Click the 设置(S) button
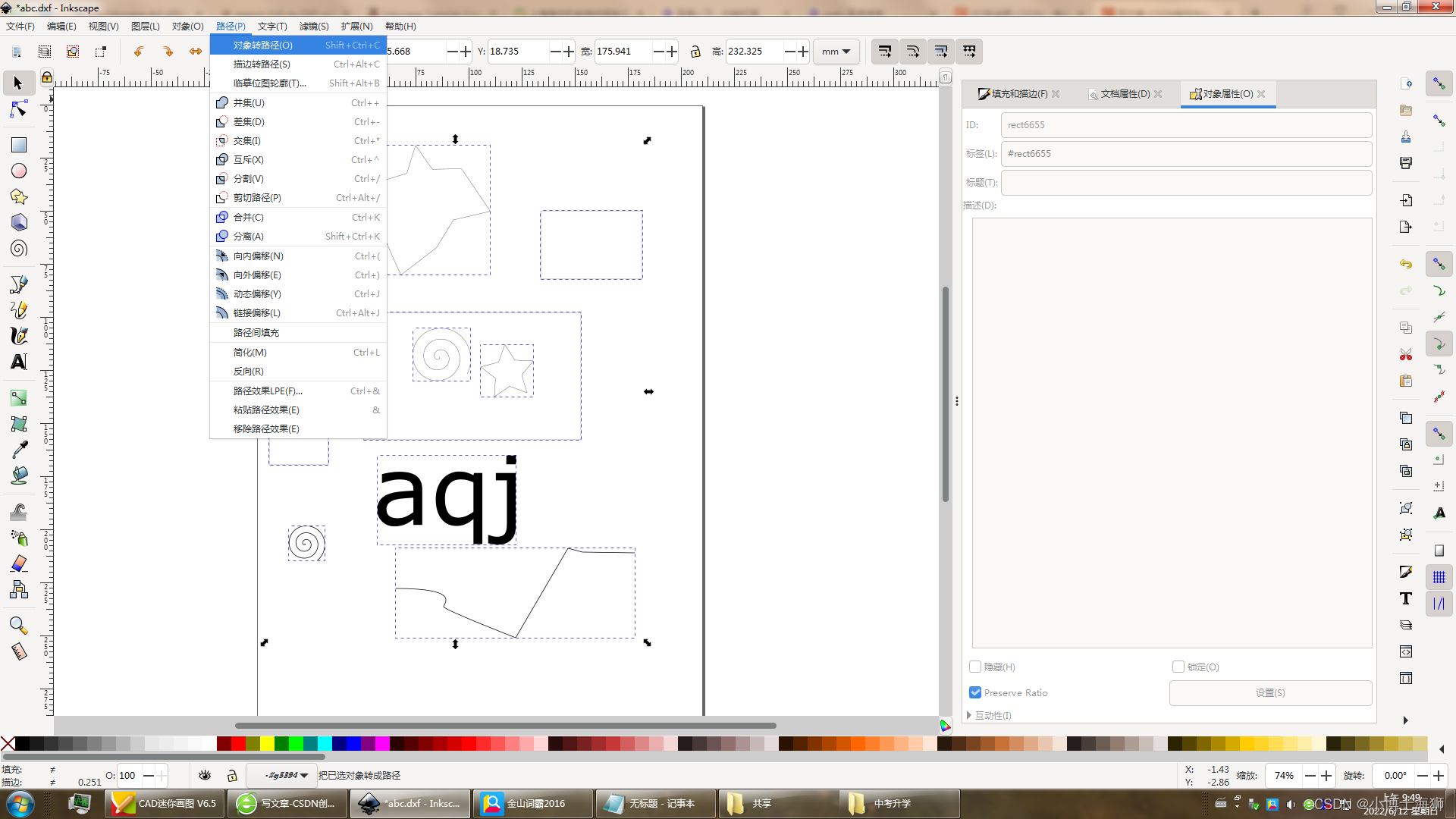This screenshot has width=1456, height=819. 1270,692
